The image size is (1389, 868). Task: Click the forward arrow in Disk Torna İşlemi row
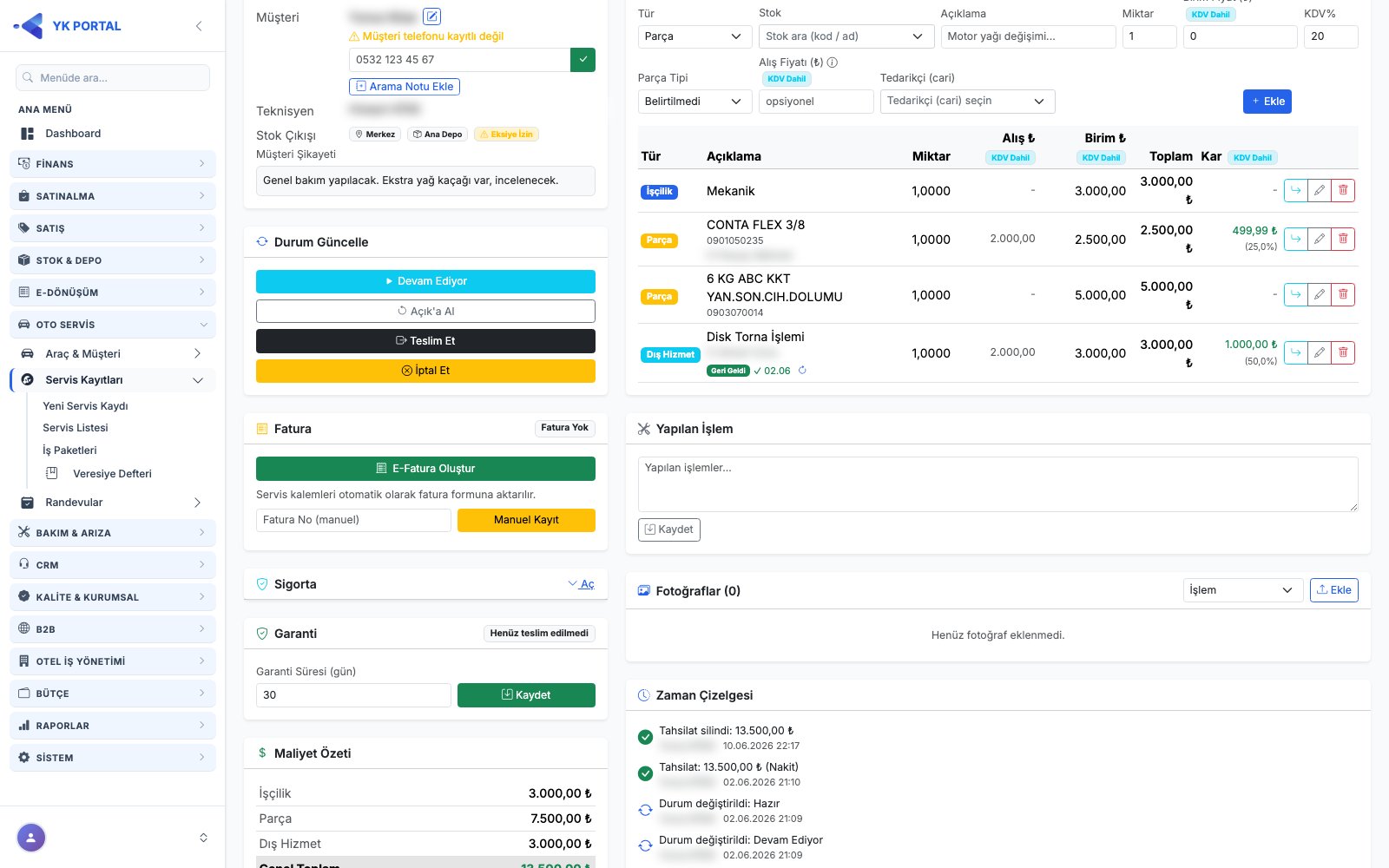[1295, 352]
